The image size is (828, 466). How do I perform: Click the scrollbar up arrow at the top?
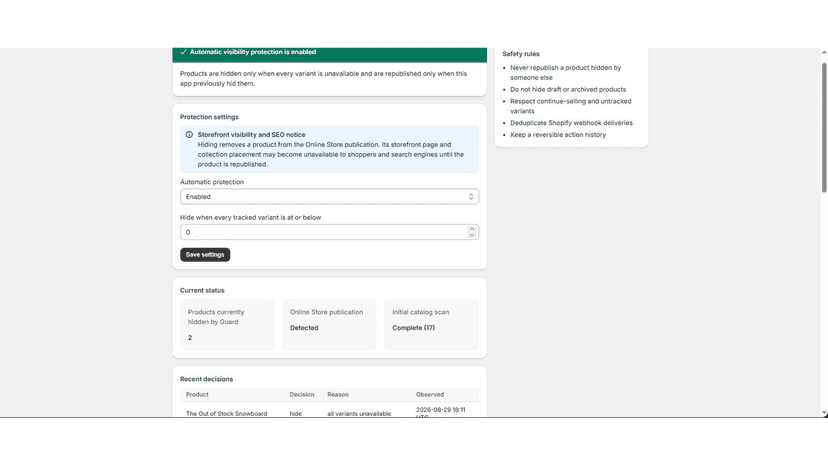coord(824,52)
